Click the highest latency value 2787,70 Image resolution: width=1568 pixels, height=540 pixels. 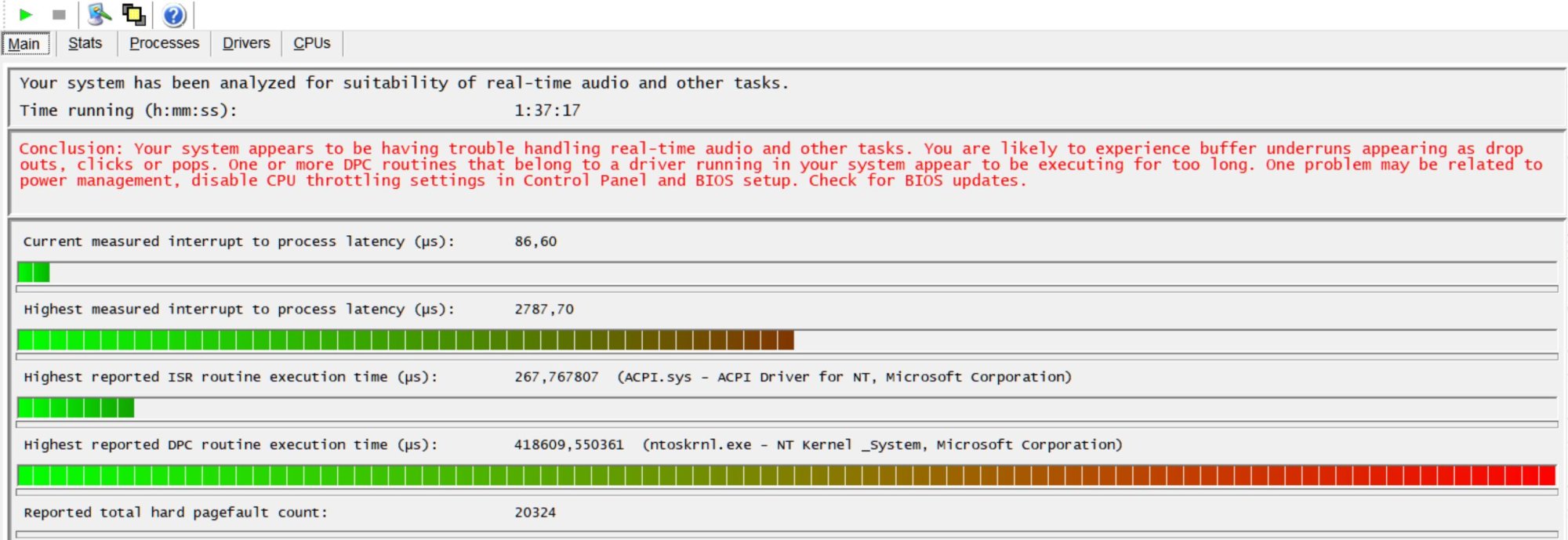coord(544,309)
